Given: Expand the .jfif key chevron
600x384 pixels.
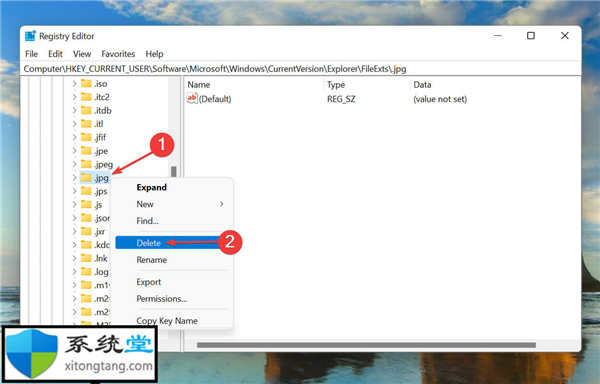Looking at the screenshot, I should coord(75,137).
